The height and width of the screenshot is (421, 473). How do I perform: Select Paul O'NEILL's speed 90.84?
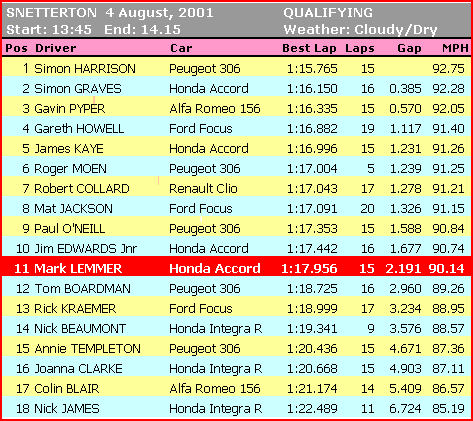coord(448,228)
